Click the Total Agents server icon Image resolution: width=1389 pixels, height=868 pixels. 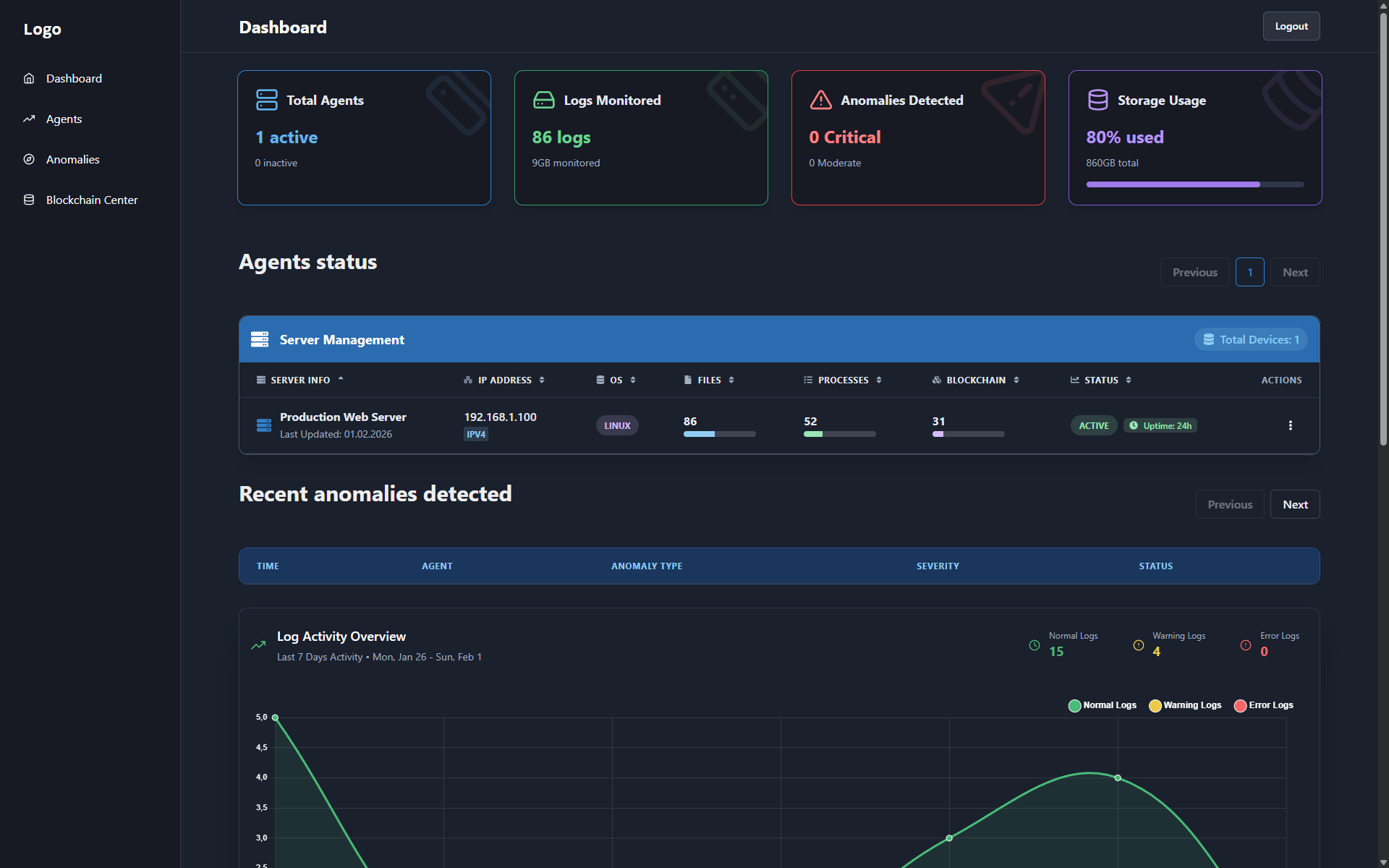[266, 100]
